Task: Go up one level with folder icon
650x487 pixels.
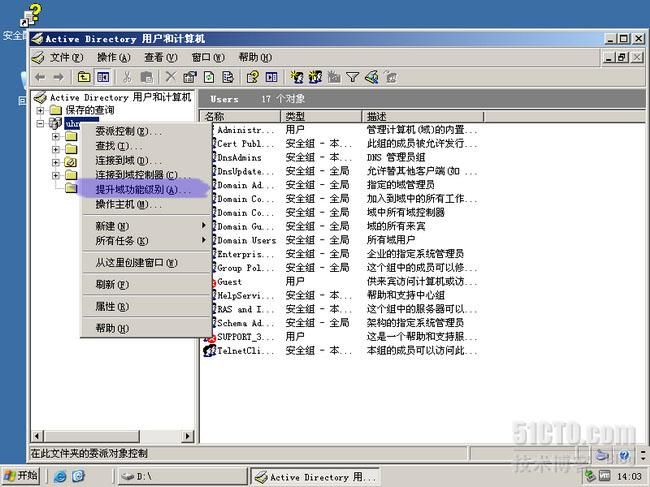Action: [x=84, y=77]
